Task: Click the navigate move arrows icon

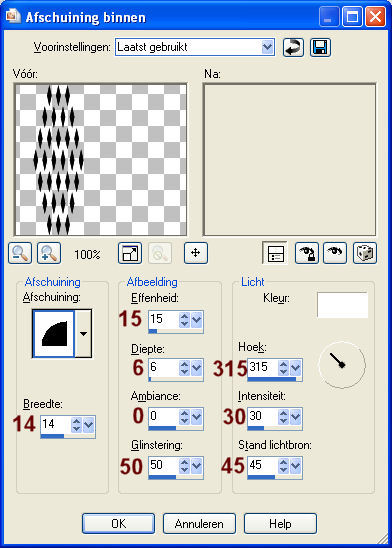Action: (x=196, y=253)
